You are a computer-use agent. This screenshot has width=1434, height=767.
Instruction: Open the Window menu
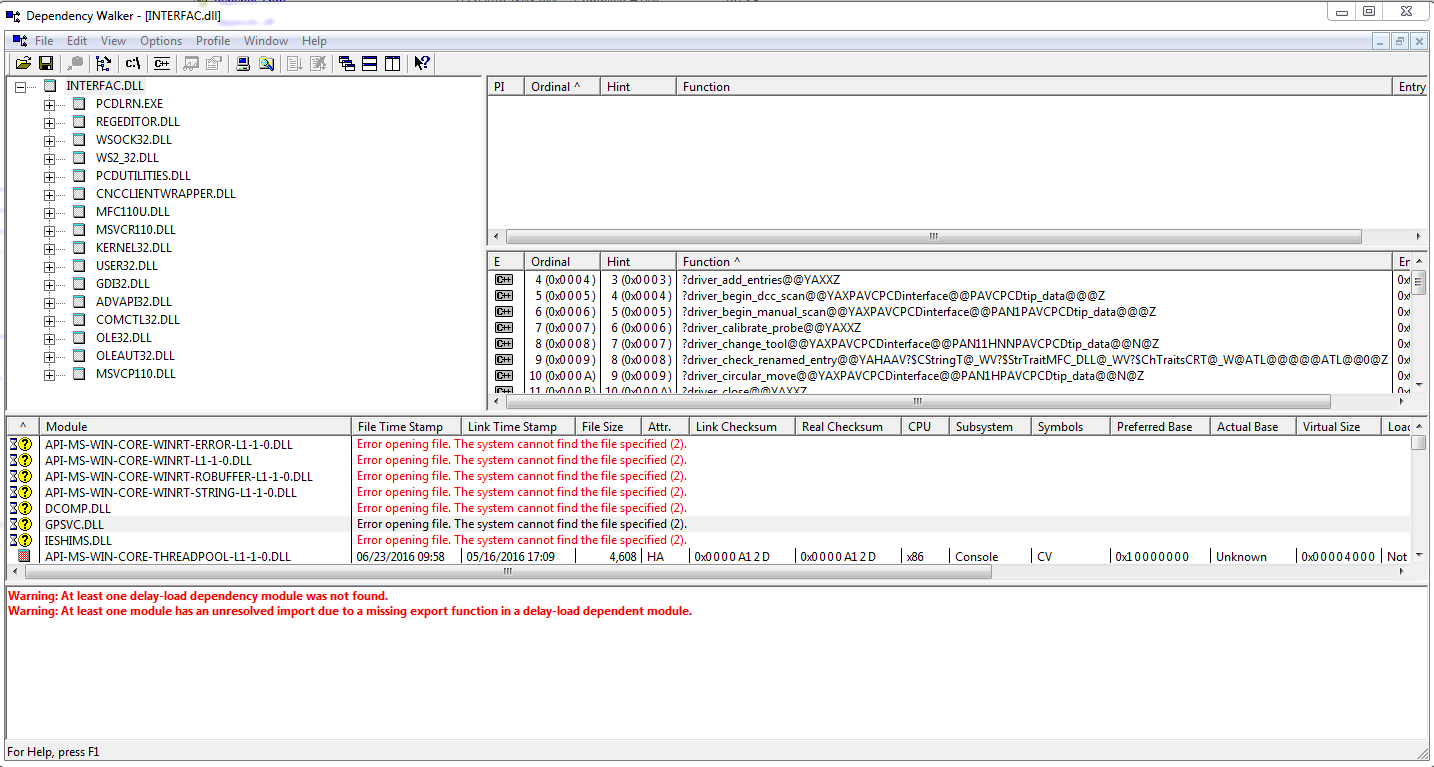tap(266, 41)
